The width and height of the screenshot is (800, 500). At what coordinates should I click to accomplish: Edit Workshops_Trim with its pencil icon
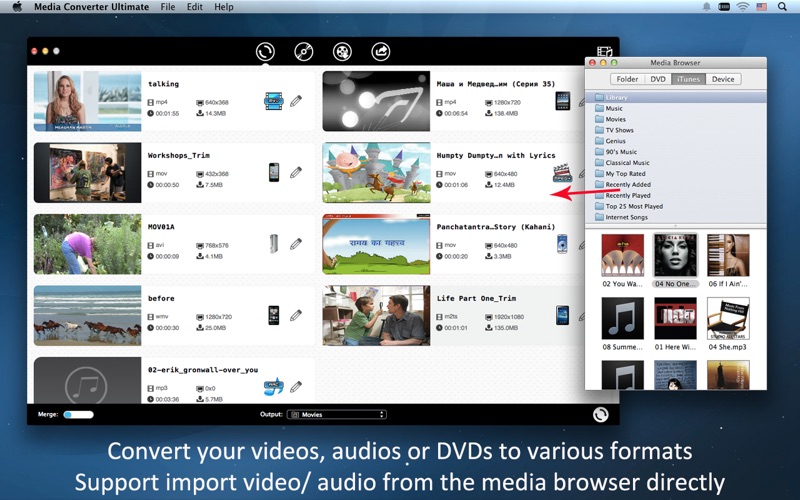(296, 172)
